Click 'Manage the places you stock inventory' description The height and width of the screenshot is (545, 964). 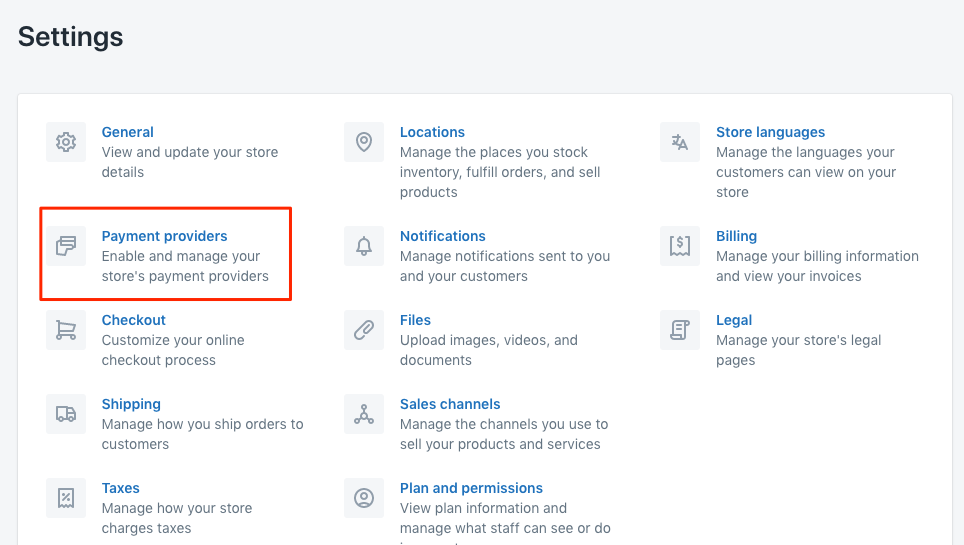pyautogui.click(x=500, y=172)
